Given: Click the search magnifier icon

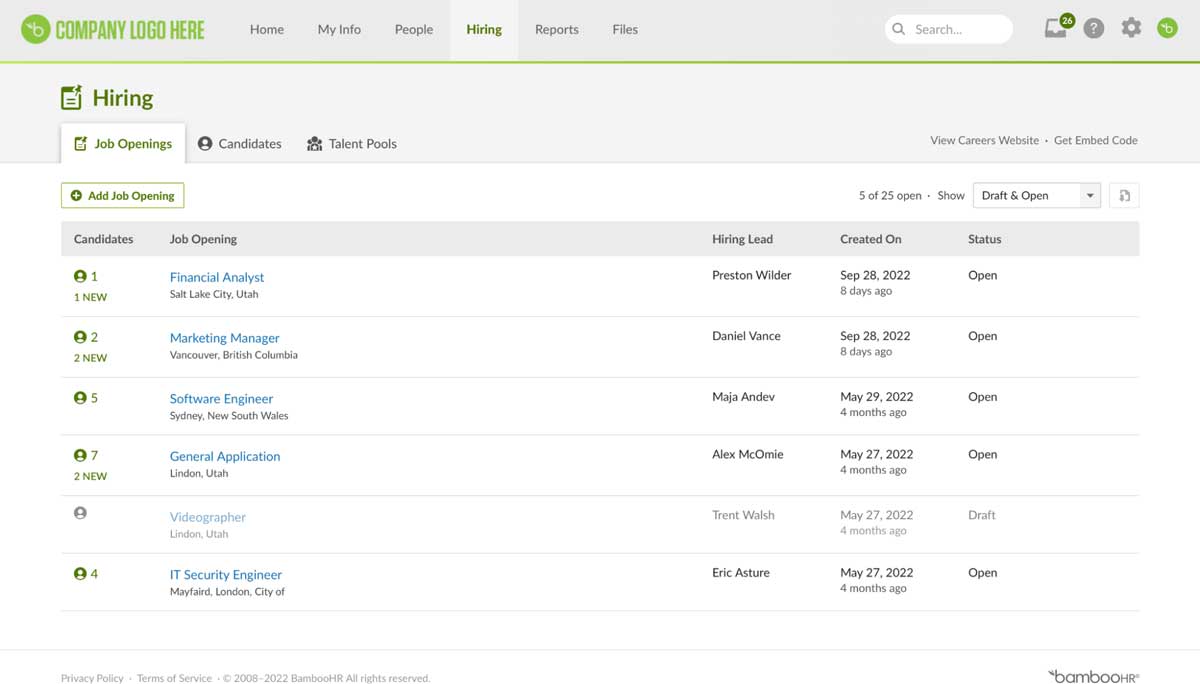Looking at the screenshot, I should [899, 29].
